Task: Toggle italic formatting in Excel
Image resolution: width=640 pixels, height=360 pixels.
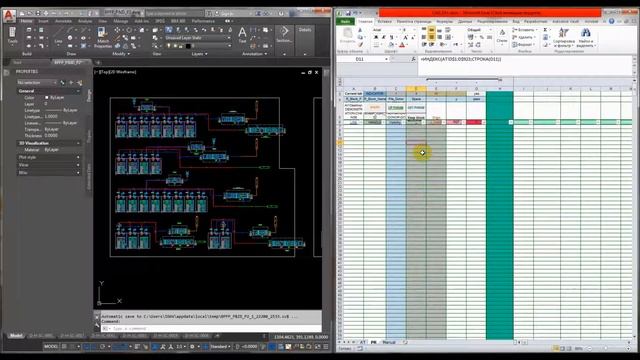Action: pos(383,37)
